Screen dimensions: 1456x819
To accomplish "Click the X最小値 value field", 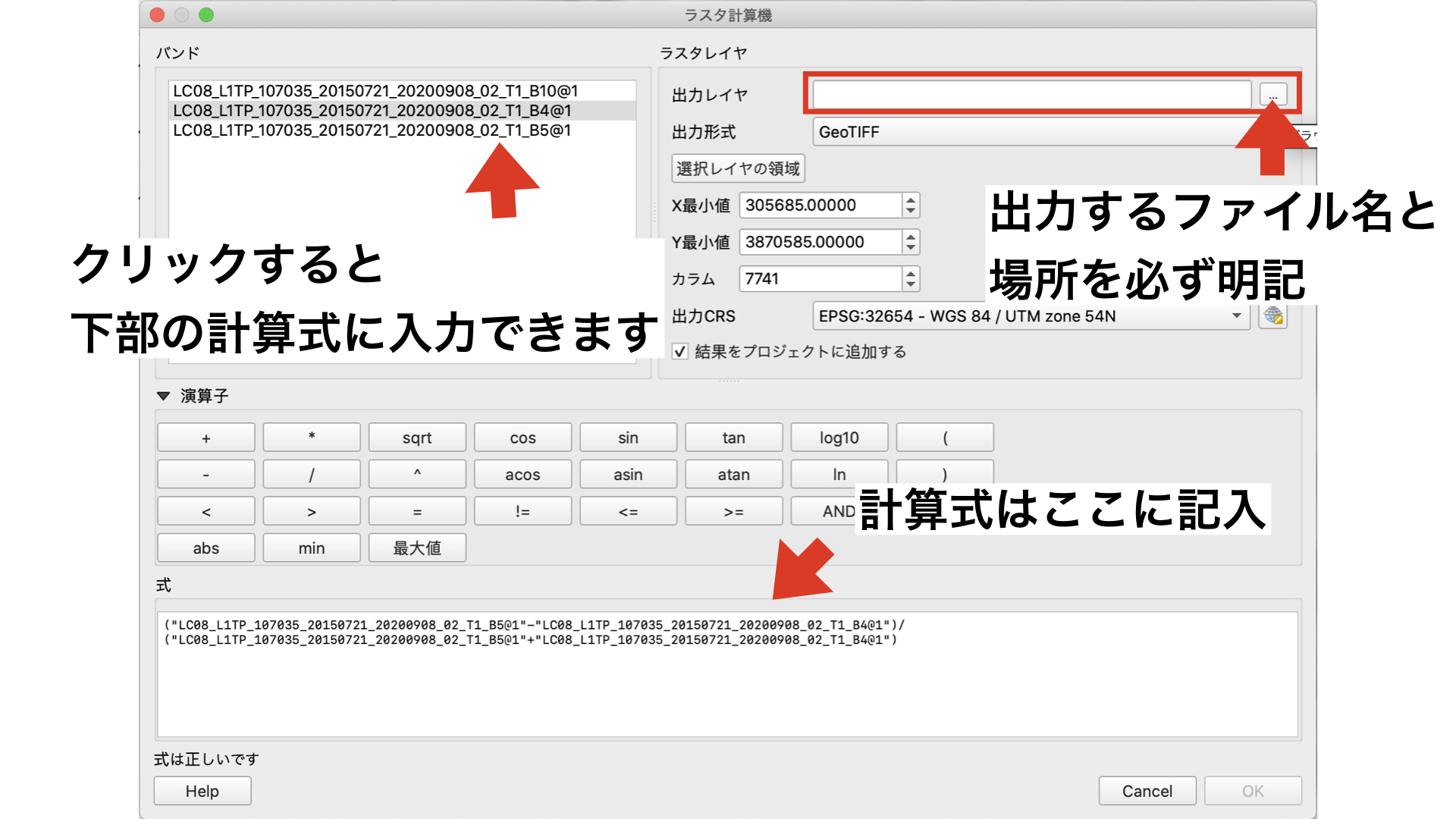I will click(821, 206).
